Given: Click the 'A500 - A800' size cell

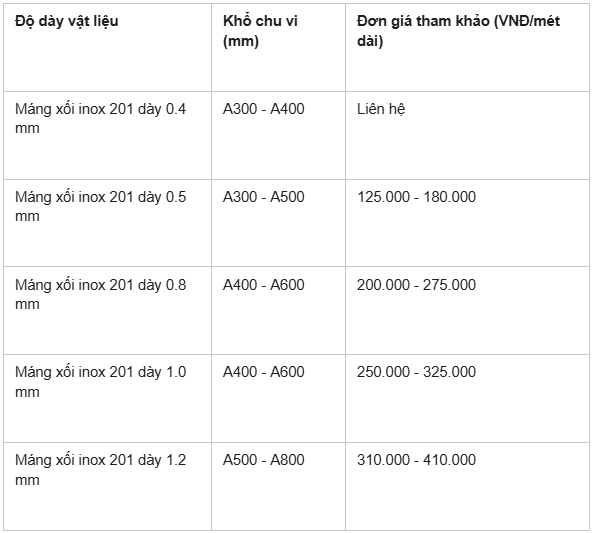Looking at the screenshot, I should click(278, 486).
